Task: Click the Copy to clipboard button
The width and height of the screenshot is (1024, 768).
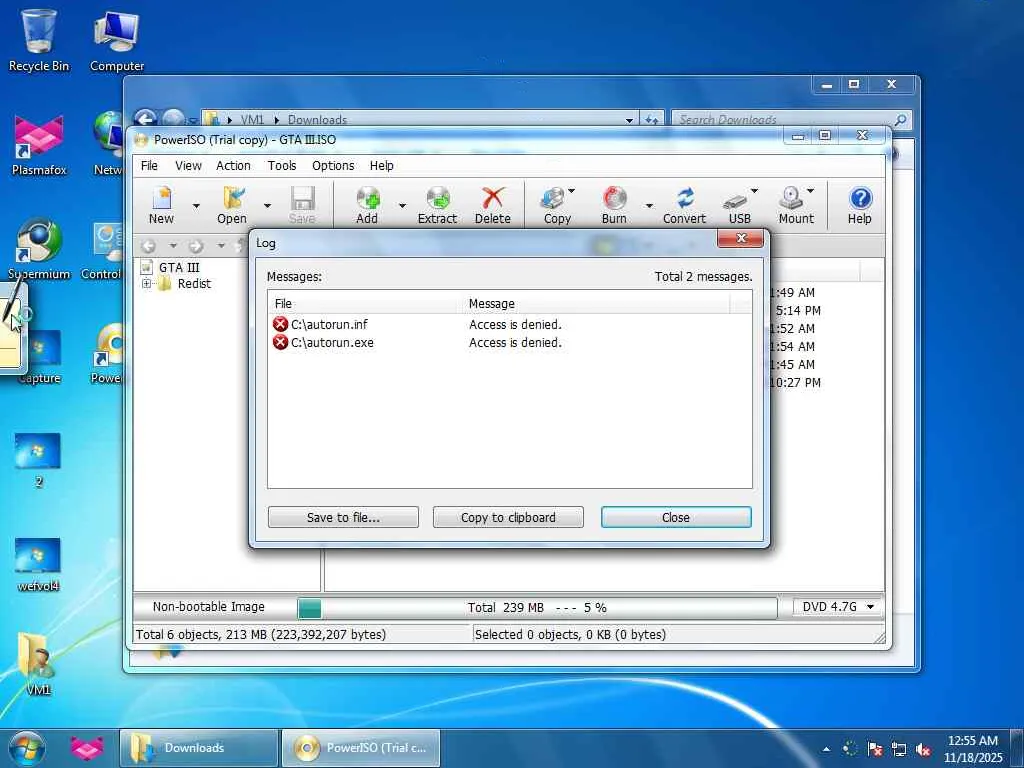Action: tap(508, 517)
